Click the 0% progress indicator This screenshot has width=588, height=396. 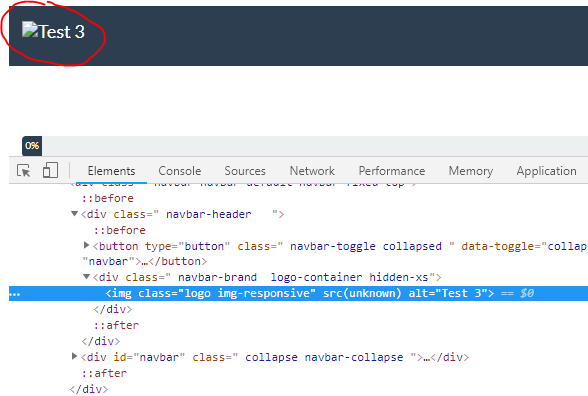32,146
